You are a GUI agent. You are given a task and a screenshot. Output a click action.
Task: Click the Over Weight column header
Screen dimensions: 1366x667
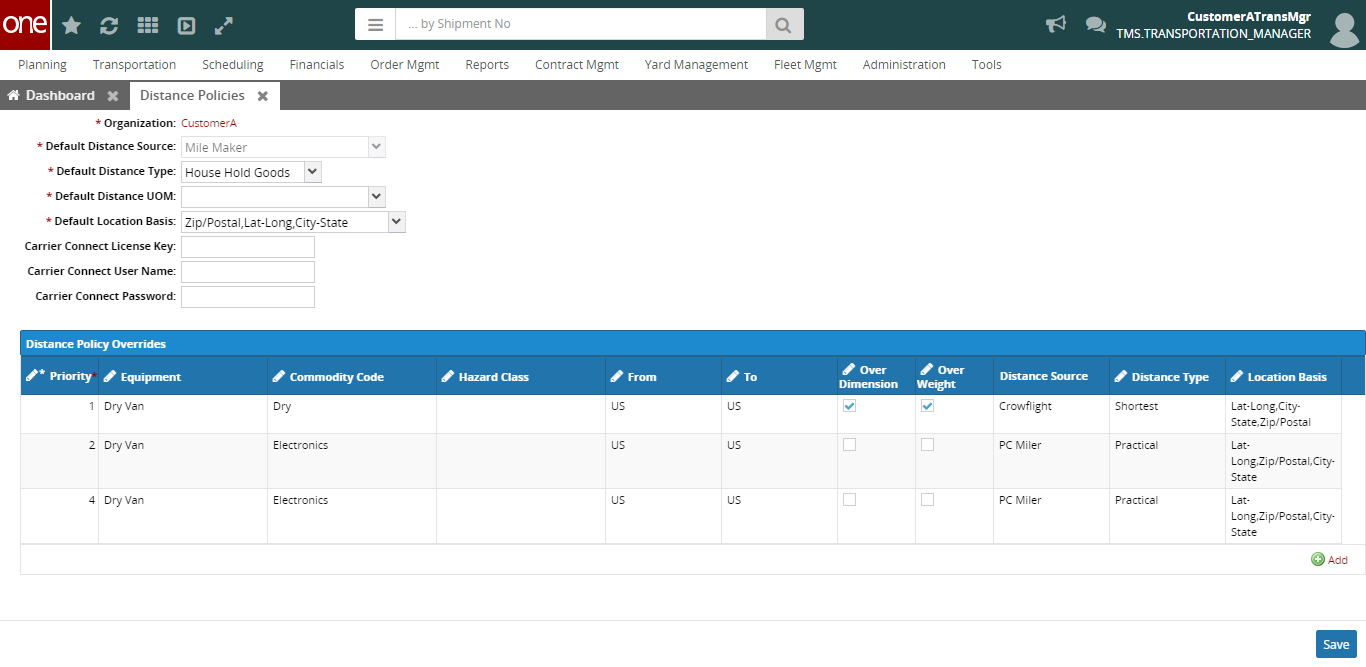(954, 376)
